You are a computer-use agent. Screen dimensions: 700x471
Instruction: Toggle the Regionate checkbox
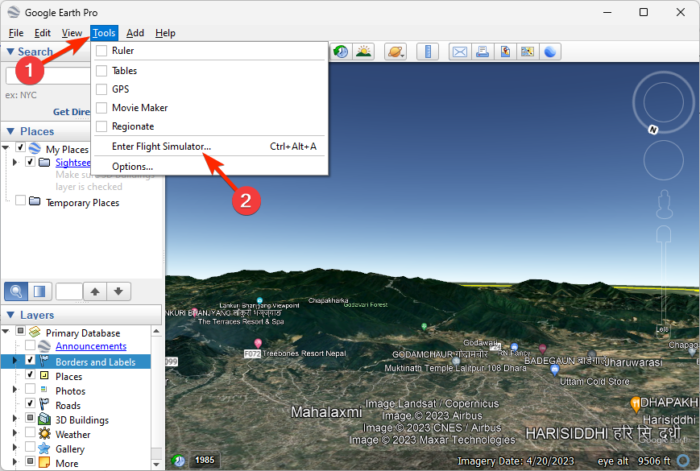[102, 126]
